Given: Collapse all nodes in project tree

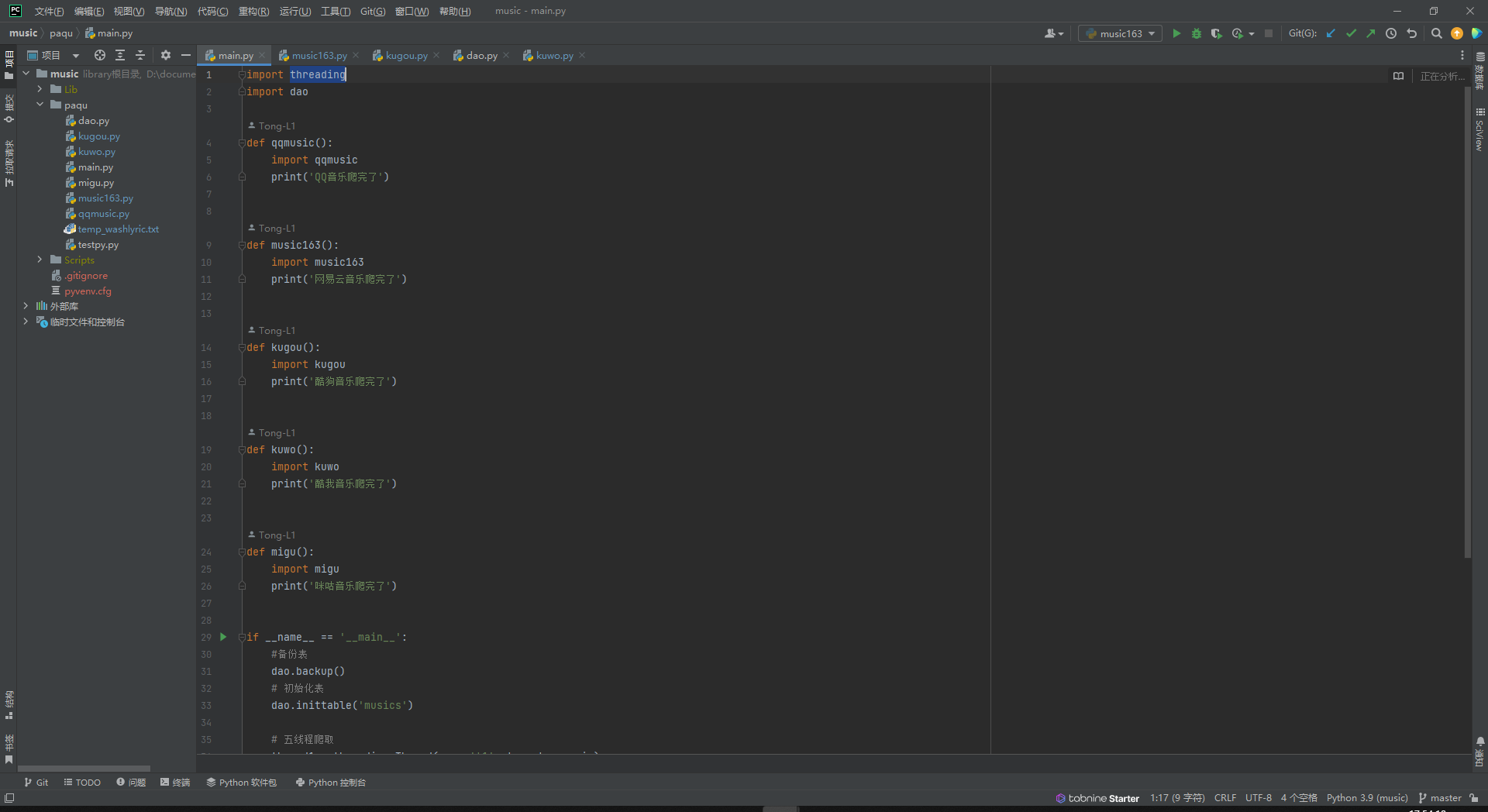Looking at the screenshot, I should pyautogui.click(x=140, y=55).
